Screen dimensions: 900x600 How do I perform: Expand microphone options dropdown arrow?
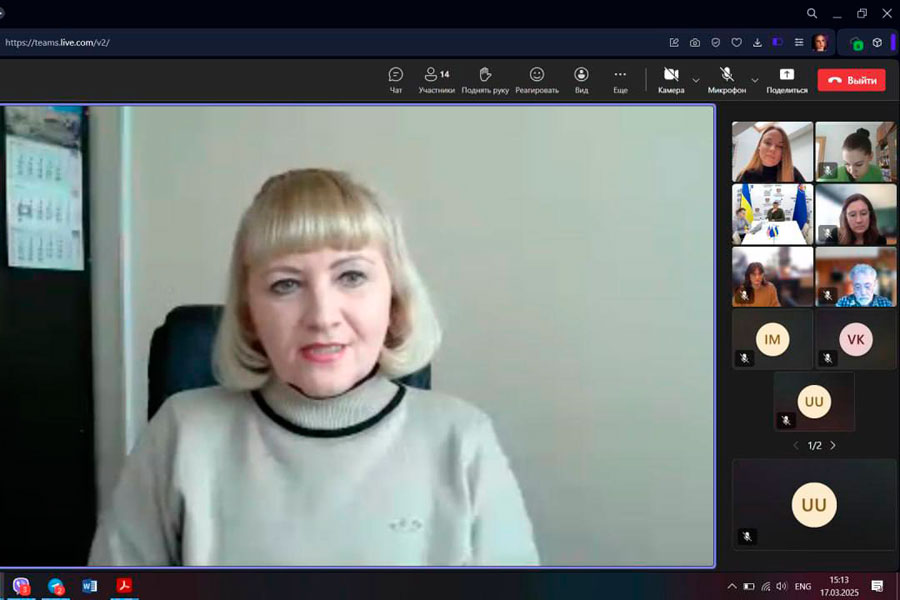tap(755, 80)
